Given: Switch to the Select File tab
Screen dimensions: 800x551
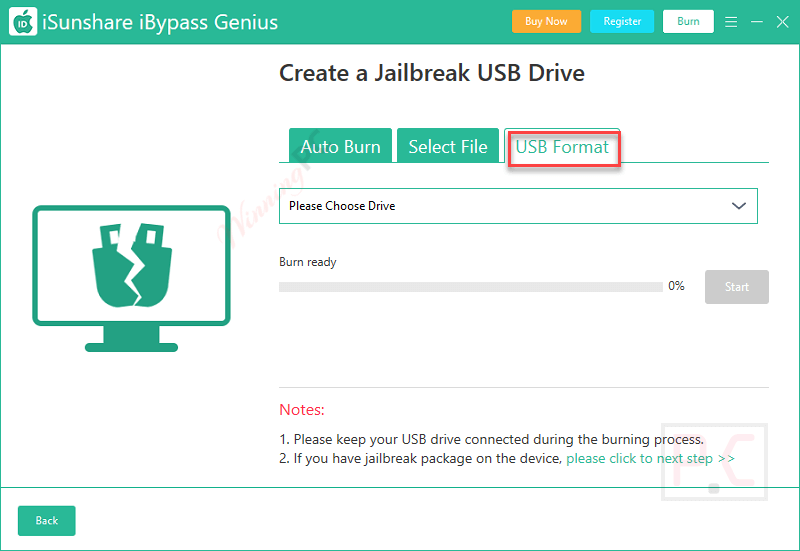Looking at the screenshot, I should (448, 146).
